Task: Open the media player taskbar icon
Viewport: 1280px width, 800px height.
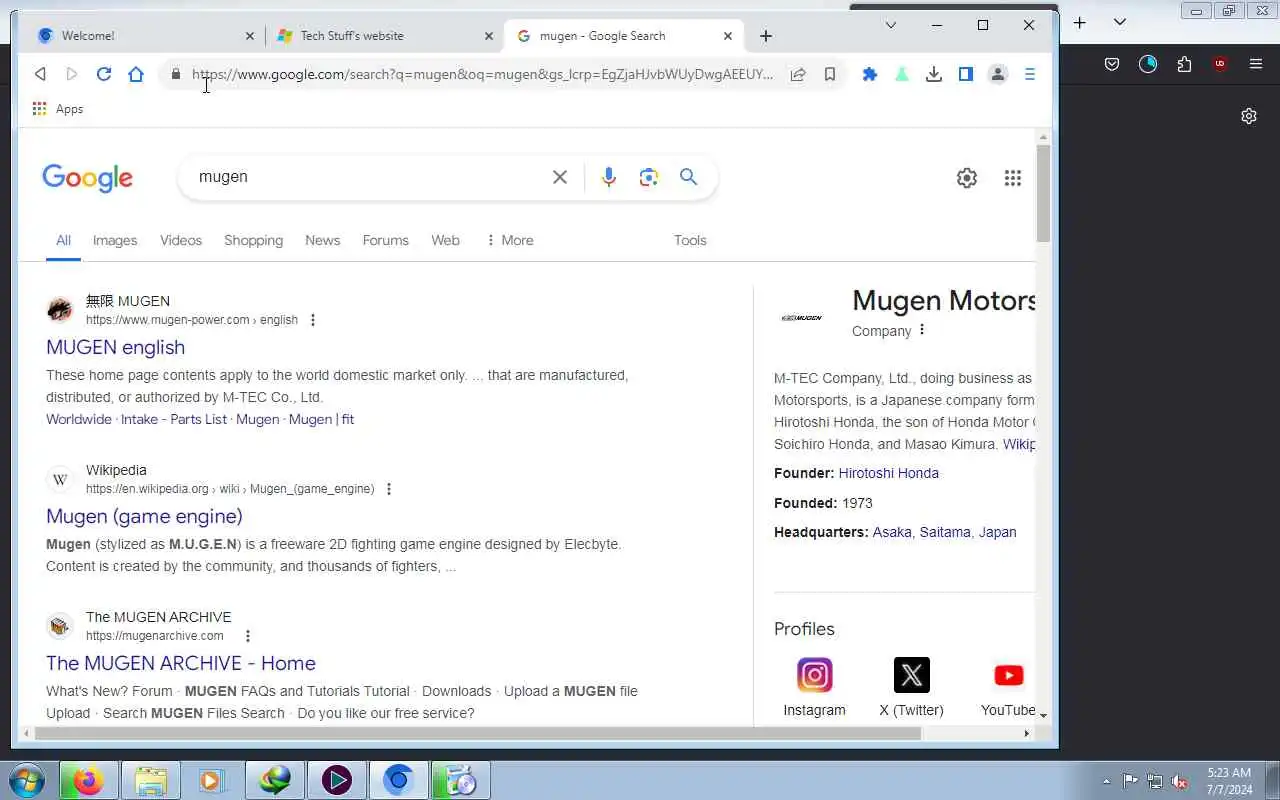Action: coord(212,780)
